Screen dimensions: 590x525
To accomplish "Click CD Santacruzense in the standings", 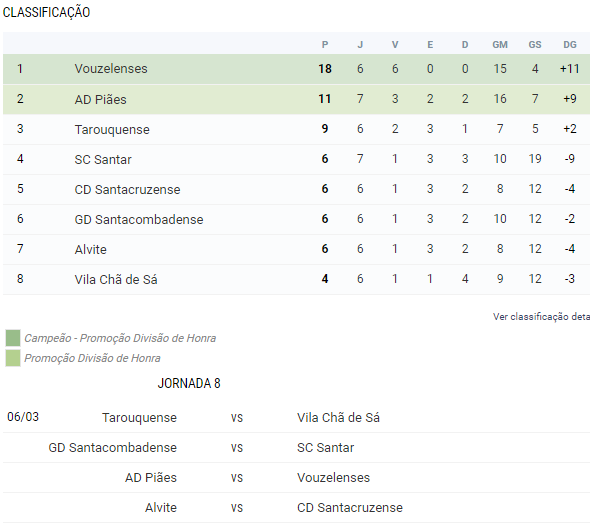I will click(x=127, y=189).
